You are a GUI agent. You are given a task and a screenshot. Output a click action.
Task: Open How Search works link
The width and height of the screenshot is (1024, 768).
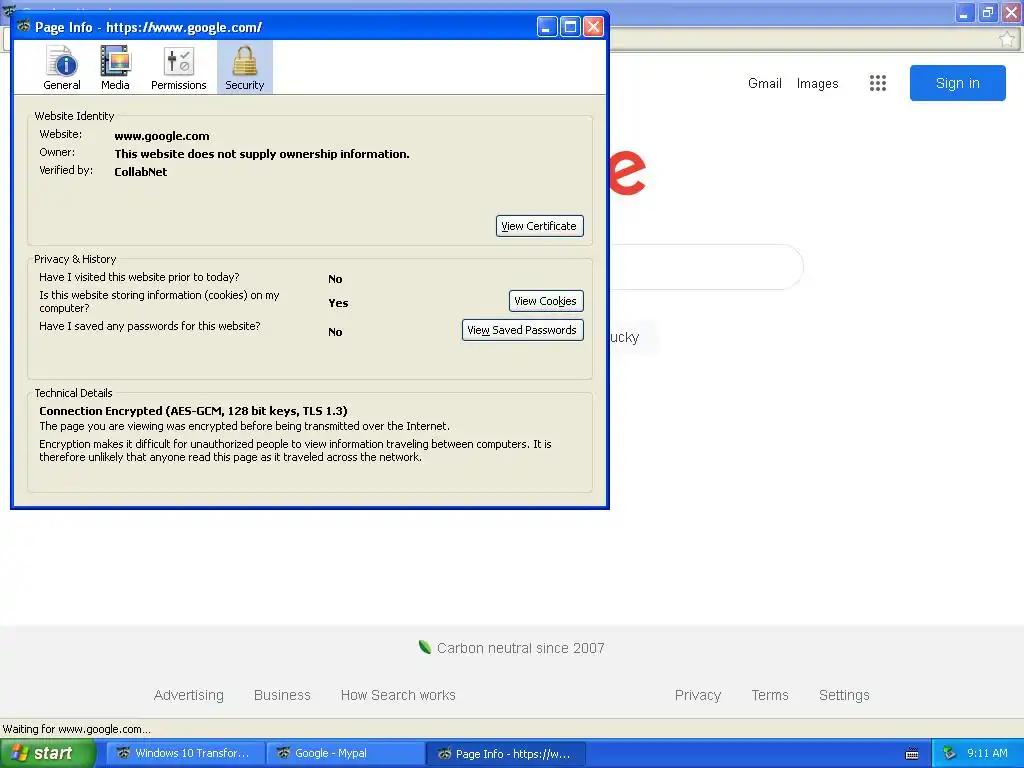click(x=398, y=695)
